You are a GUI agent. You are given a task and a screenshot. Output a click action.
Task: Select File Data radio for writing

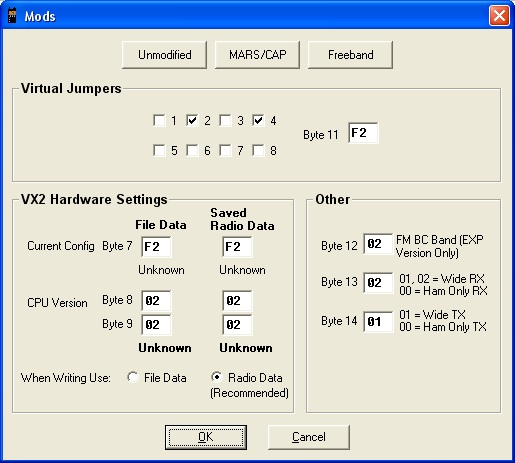pyautogui.click(x=133, y=377)
